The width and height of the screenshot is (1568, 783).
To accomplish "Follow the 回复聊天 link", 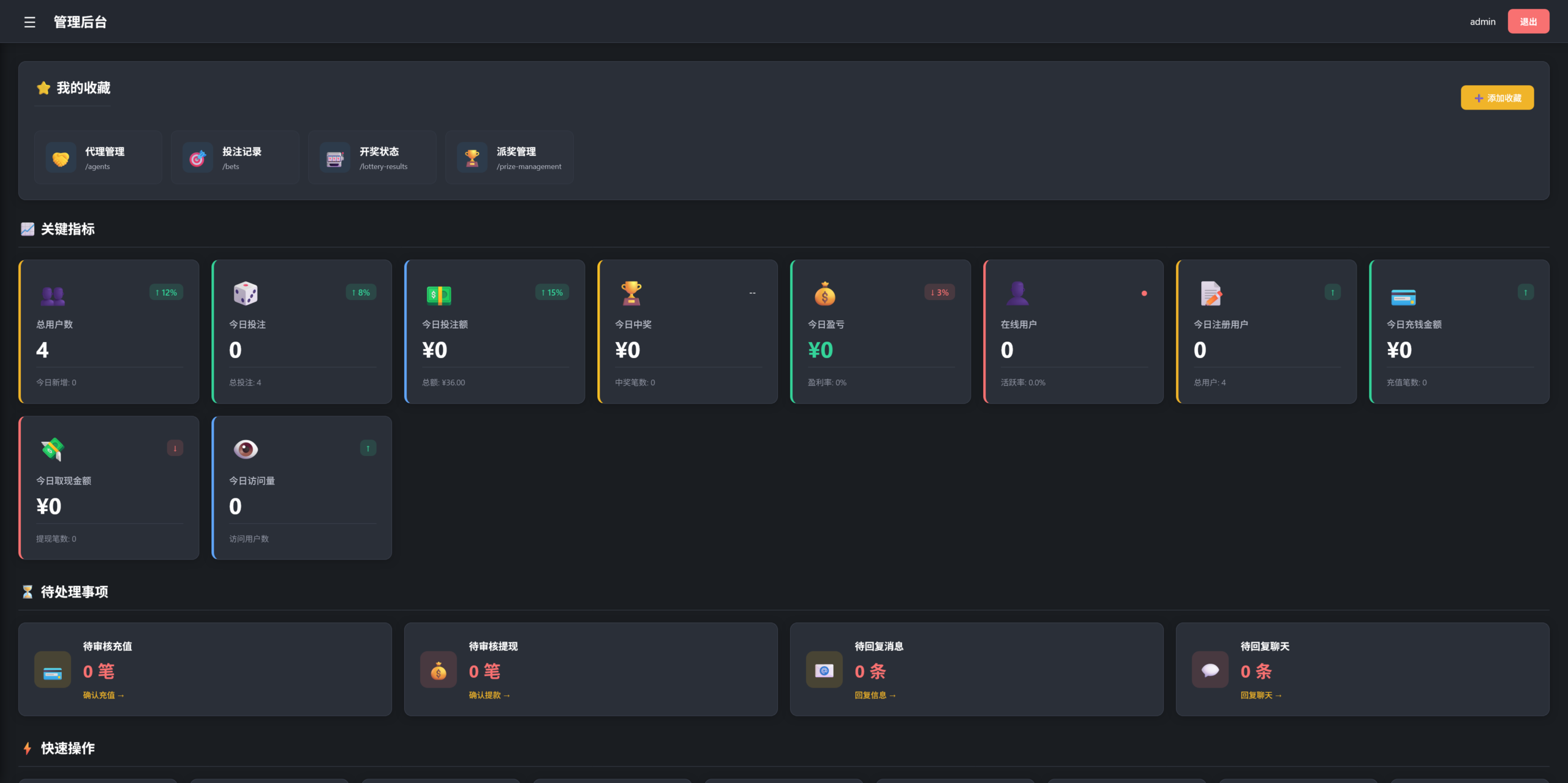I will pos(1261,695).
